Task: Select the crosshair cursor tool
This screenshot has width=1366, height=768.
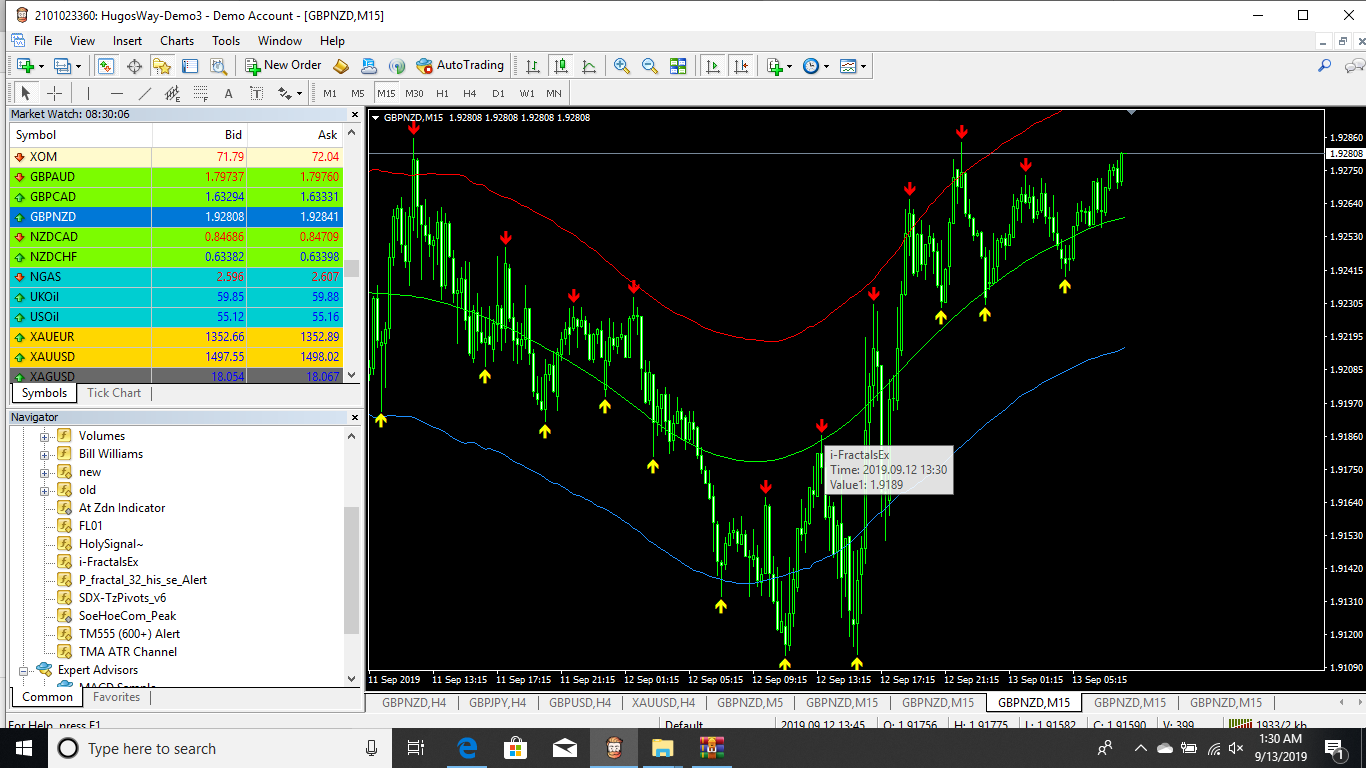Action: coord(55,93)
